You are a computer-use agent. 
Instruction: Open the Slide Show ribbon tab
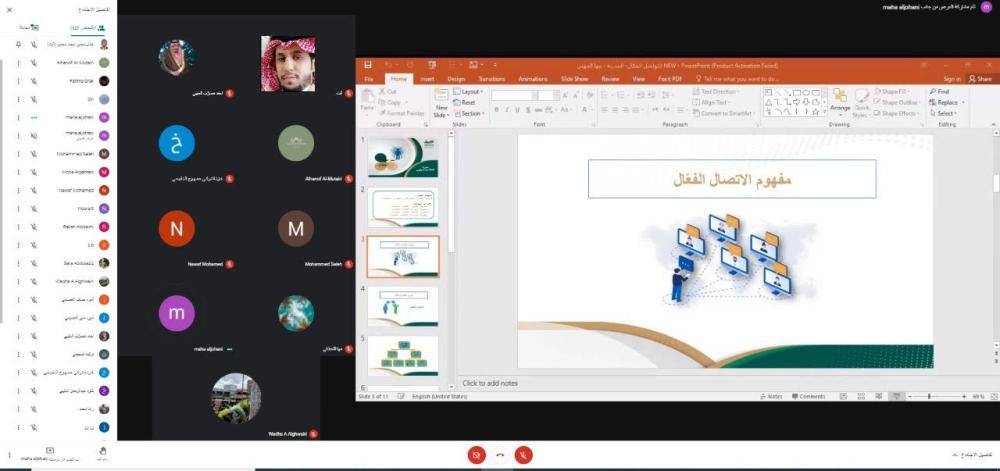574,78
